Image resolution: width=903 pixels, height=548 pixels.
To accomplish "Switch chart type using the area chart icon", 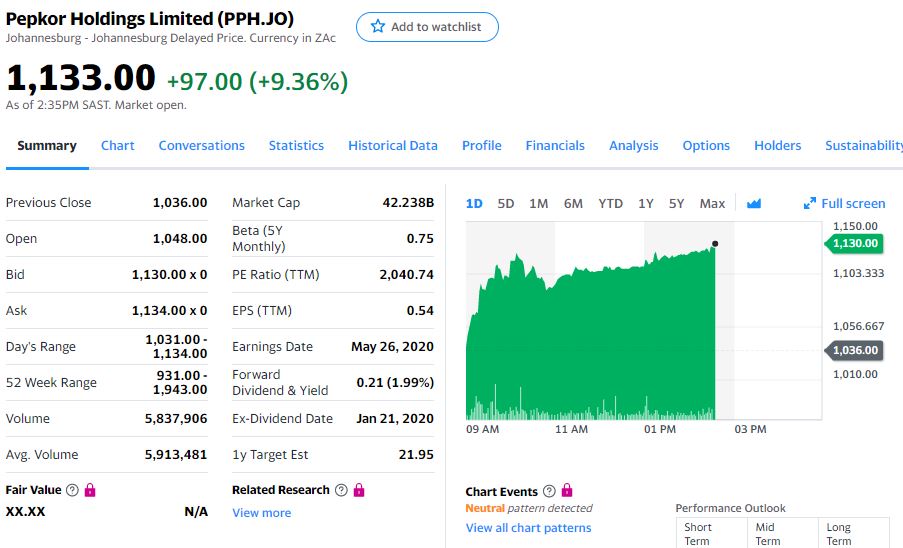I will click(754, 203).
